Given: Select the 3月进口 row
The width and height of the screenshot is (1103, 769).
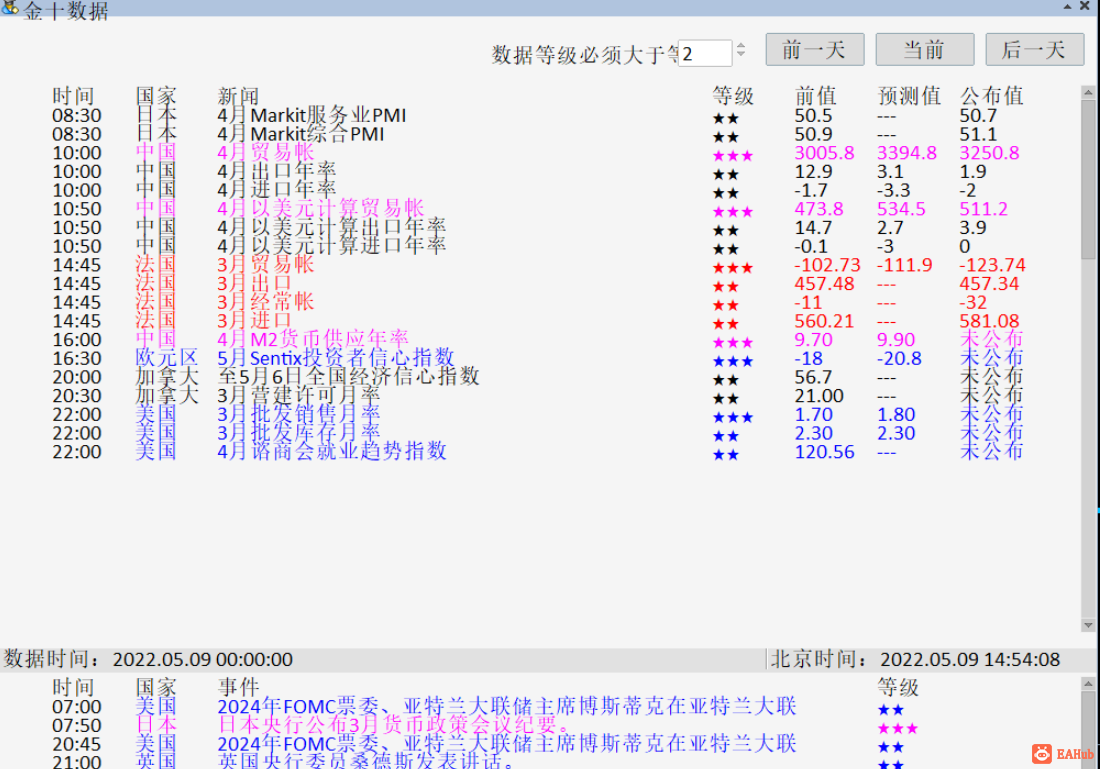Looking at the screenshot, I should point(538,321).
